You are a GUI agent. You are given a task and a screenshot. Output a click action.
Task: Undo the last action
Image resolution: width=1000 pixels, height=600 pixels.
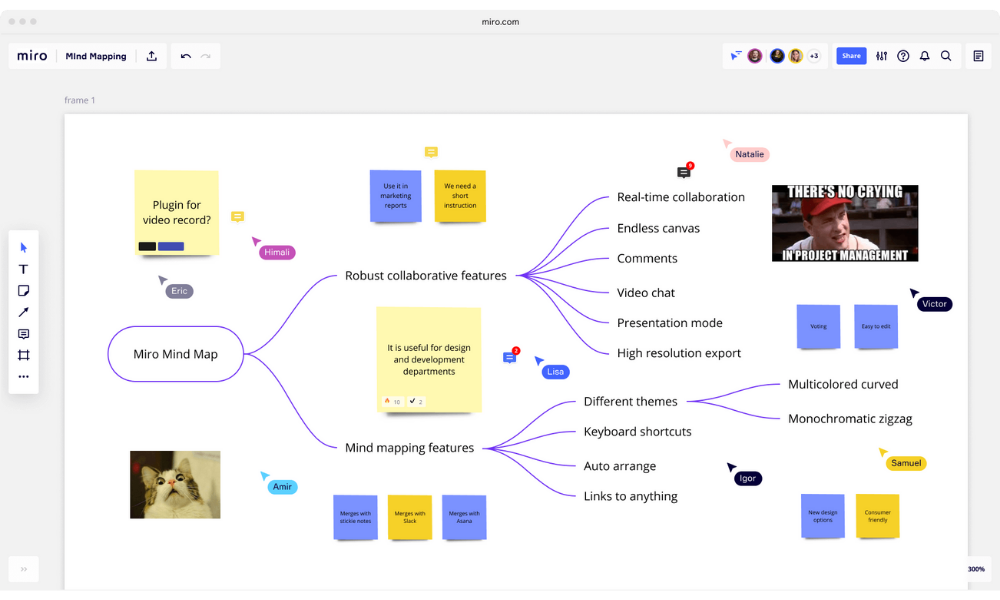click(186, 56)
